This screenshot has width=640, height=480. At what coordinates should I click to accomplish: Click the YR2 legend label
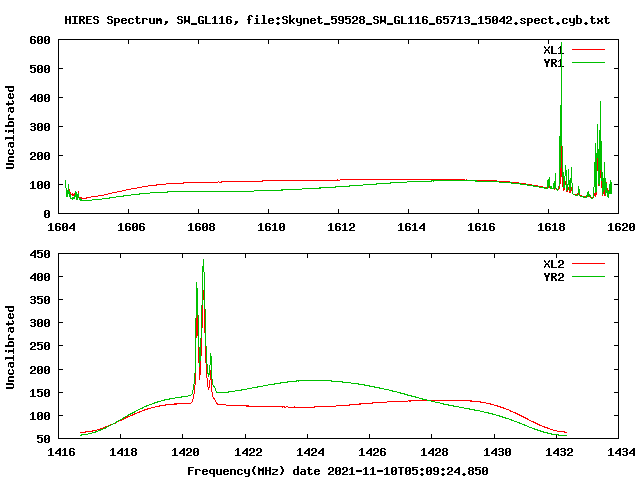coord(553,277)
